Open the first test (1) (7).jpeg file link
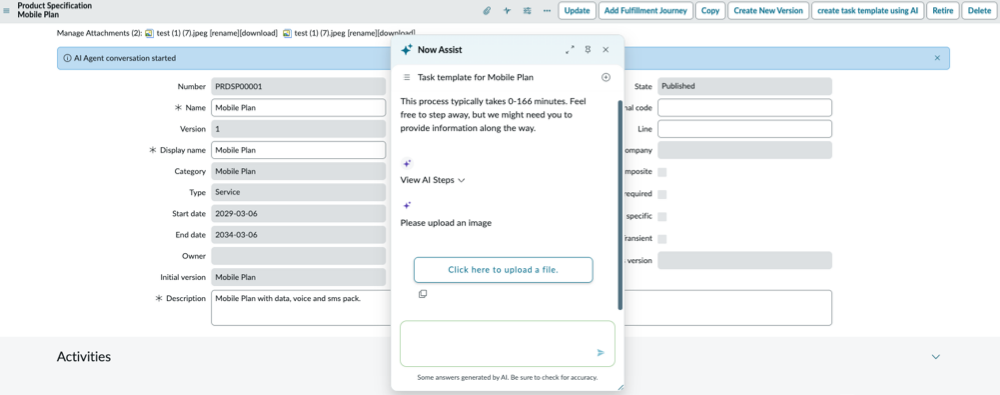 pos(182,33)
